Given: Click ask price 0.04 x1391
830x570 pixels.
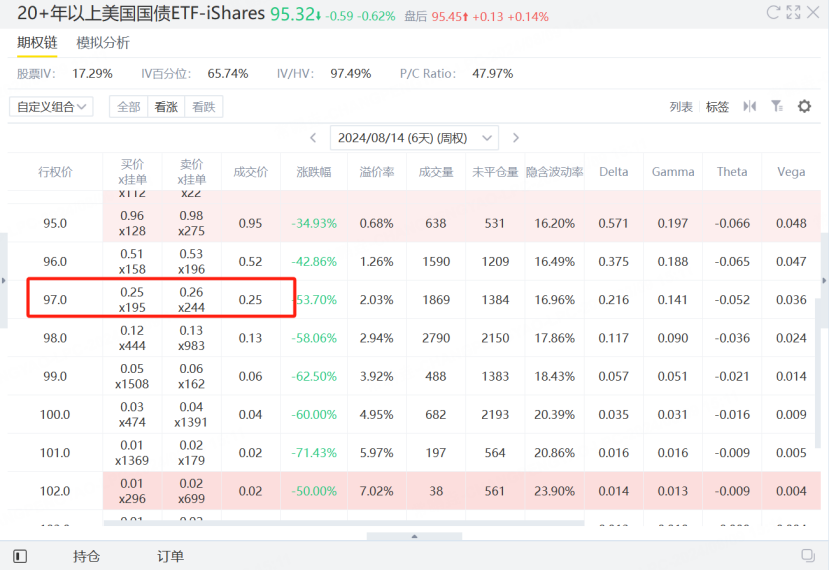Looking at the screenshot, I should tap(192, 414).
